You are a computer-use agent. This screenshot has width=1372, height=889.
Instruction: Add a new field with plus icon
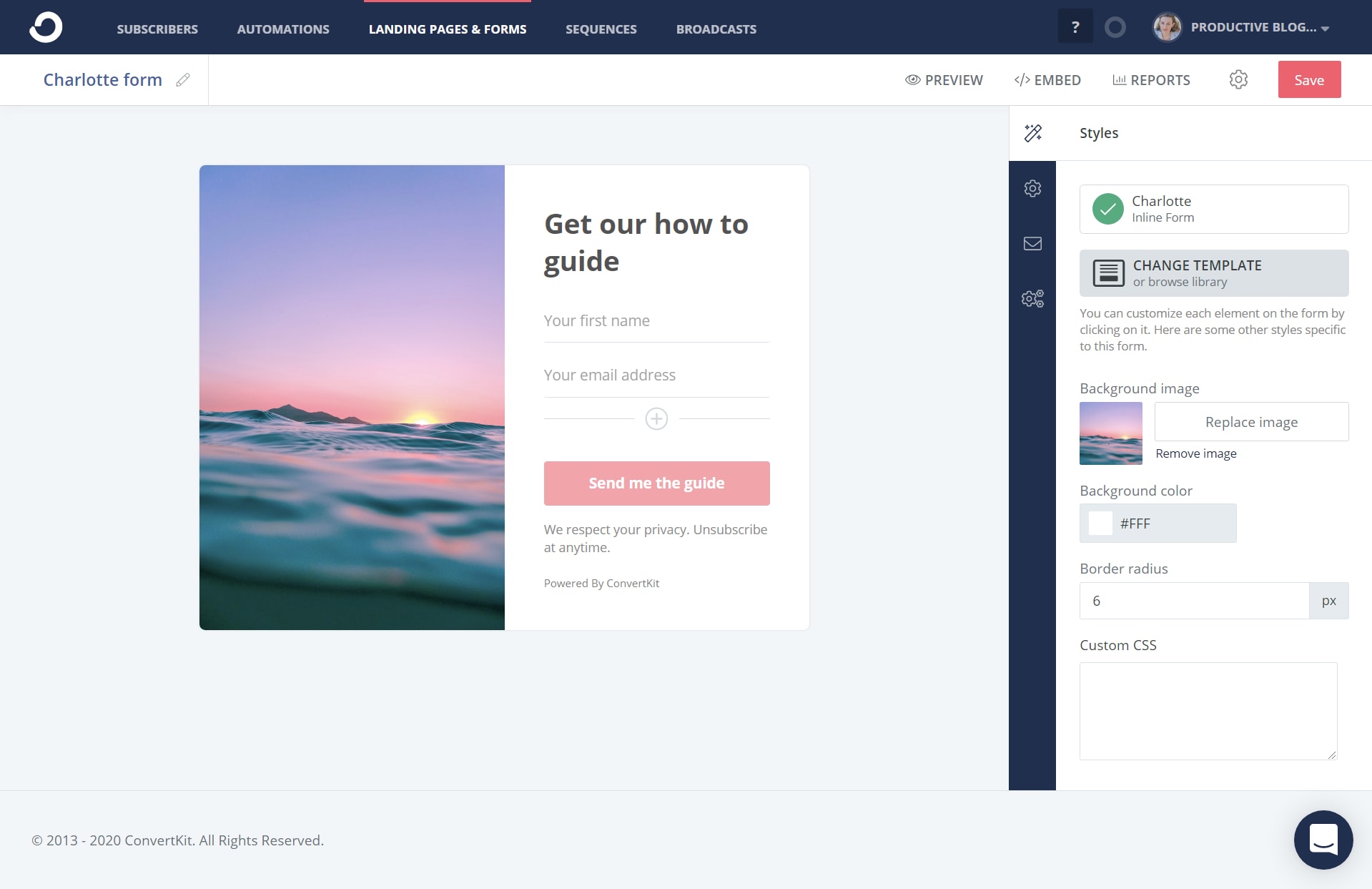(x=656, y=418)
